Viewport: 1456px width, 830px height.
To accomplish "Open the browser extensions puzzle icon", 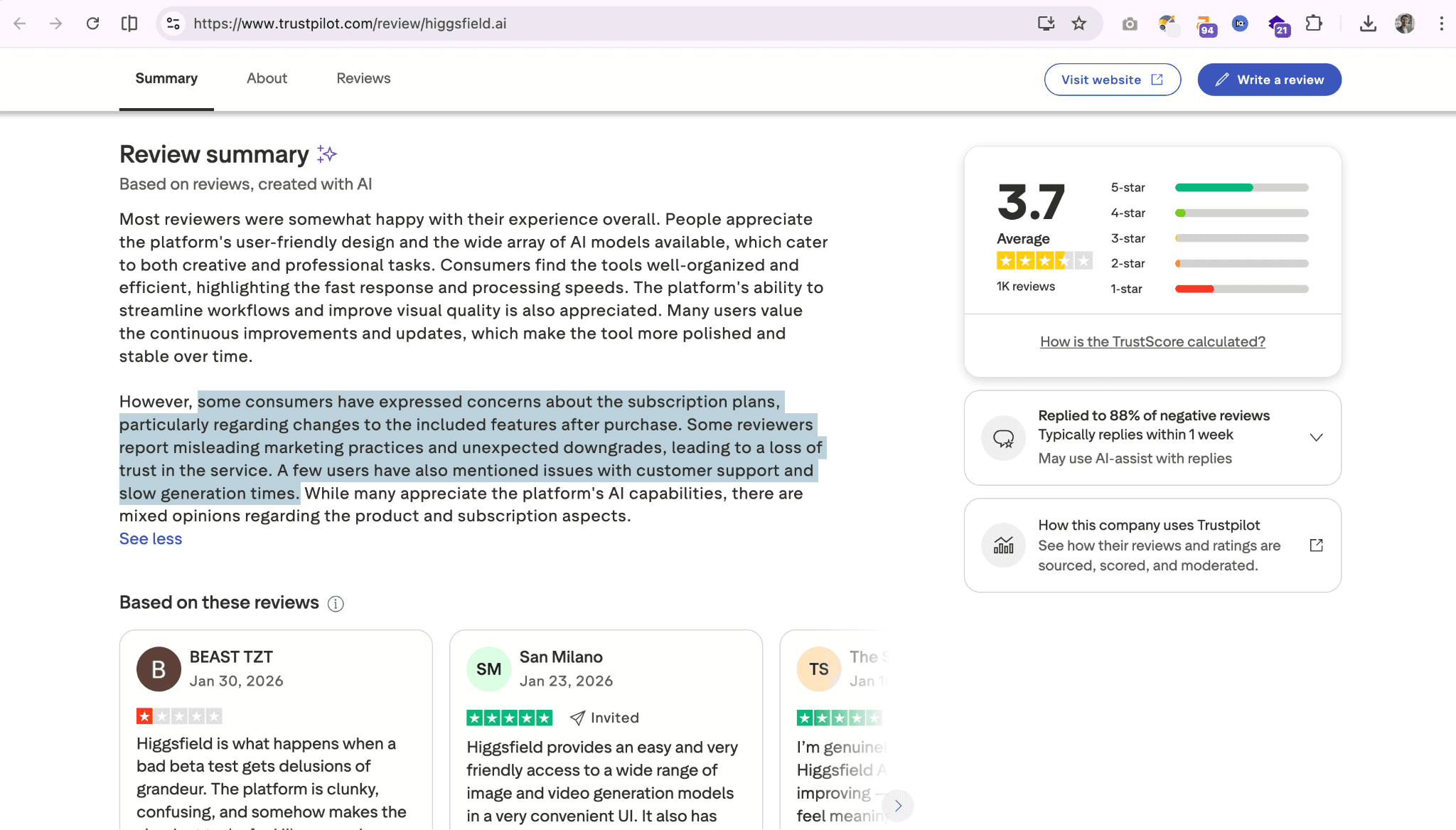I will (x=1314, y=23).
